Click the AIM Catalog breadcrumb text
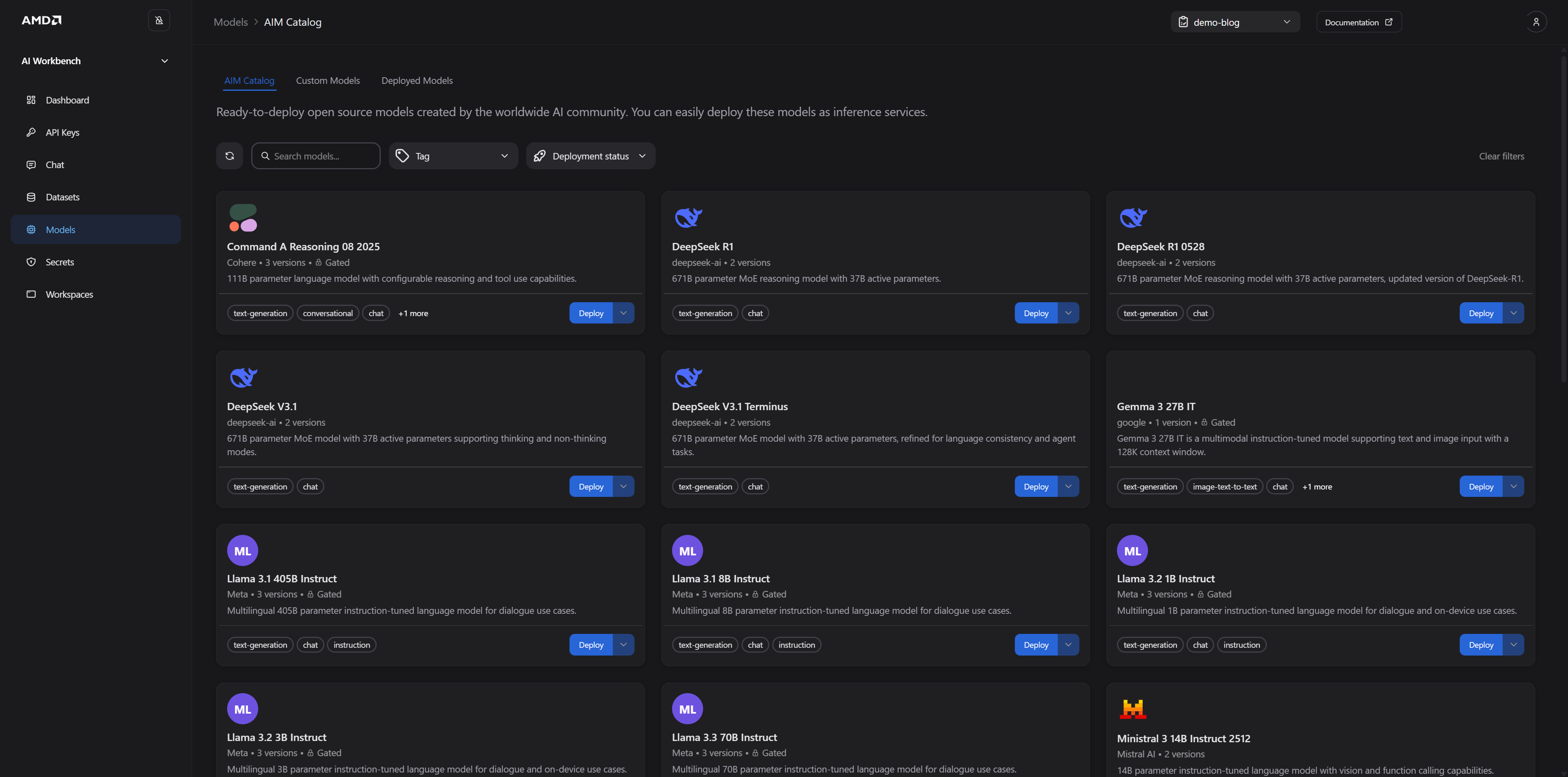The image size is (1568, 777). (292, 22)
